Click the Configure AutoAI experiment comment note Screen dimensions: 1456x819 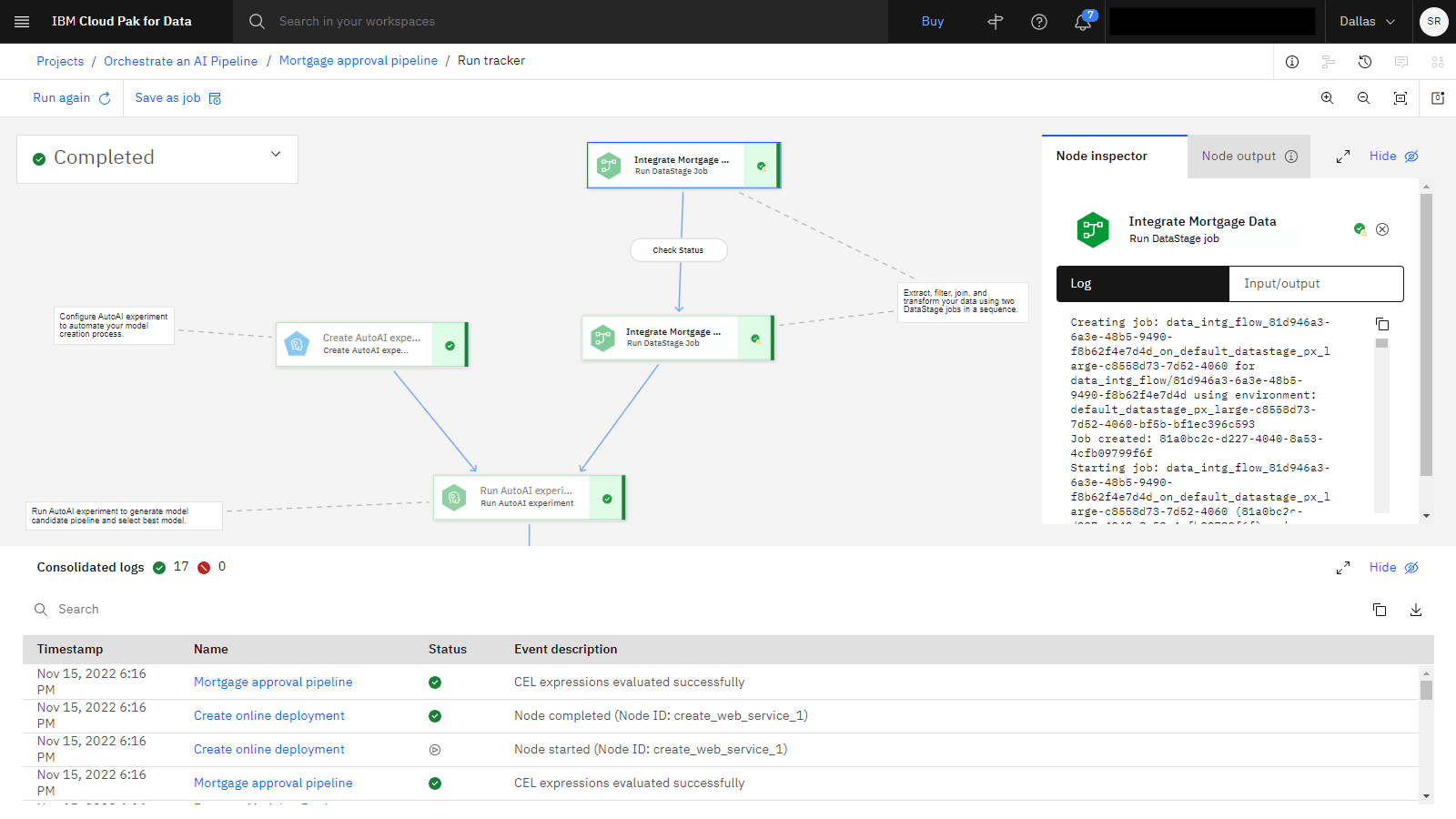pos(114,326)
